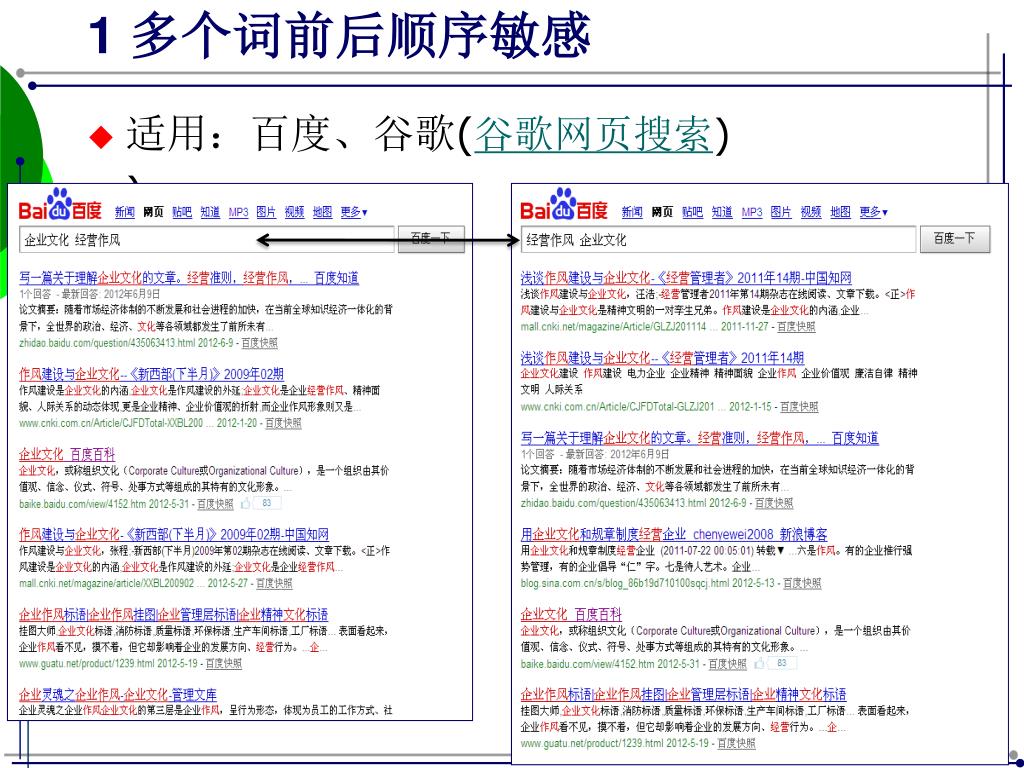1024x768 pixels.
Task: Open 视频 tab in the left Baidu page
Action: coord(295,212)
